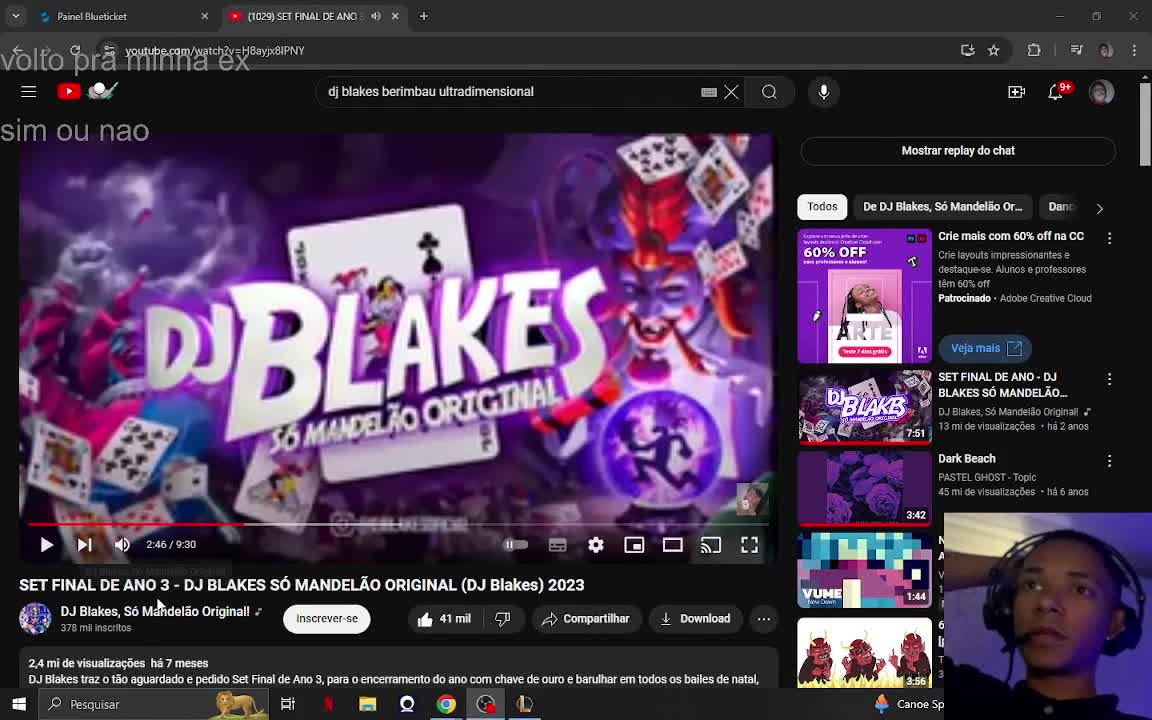Bookmark this page with the star
Screen dimensions: 1152x720
click(994, 51)
